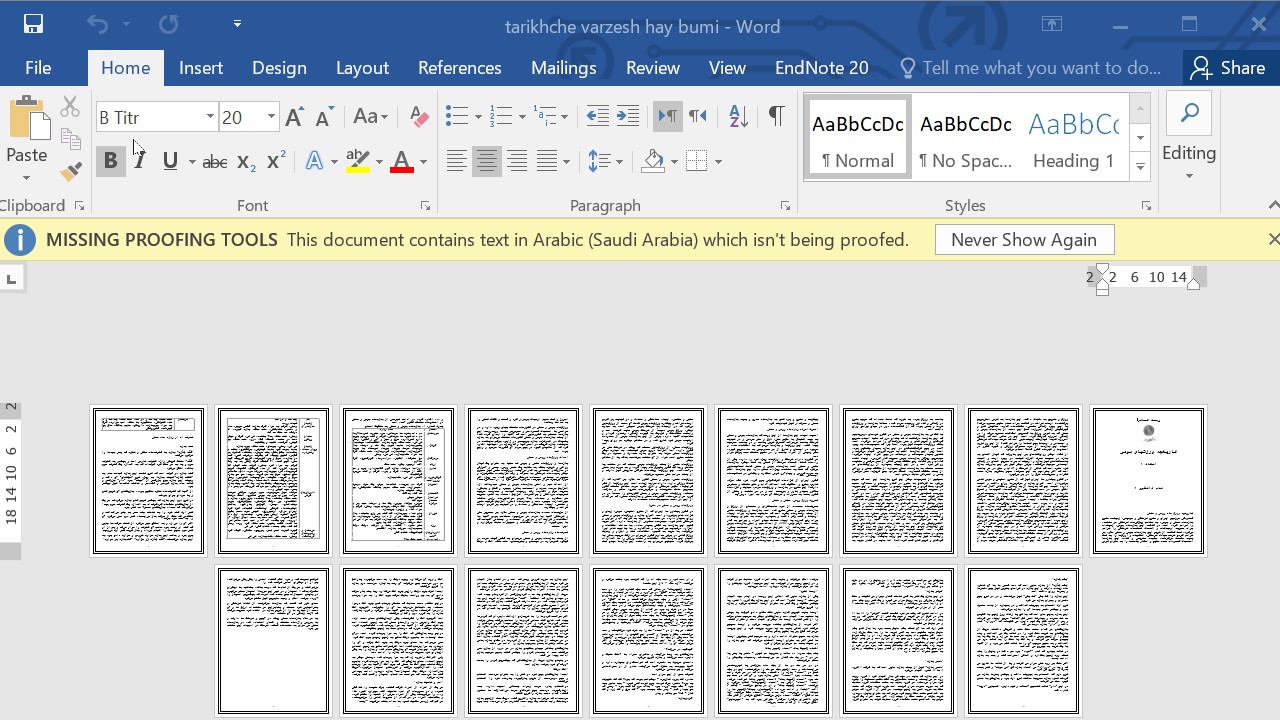Click the Redo repeat icon

168,24
